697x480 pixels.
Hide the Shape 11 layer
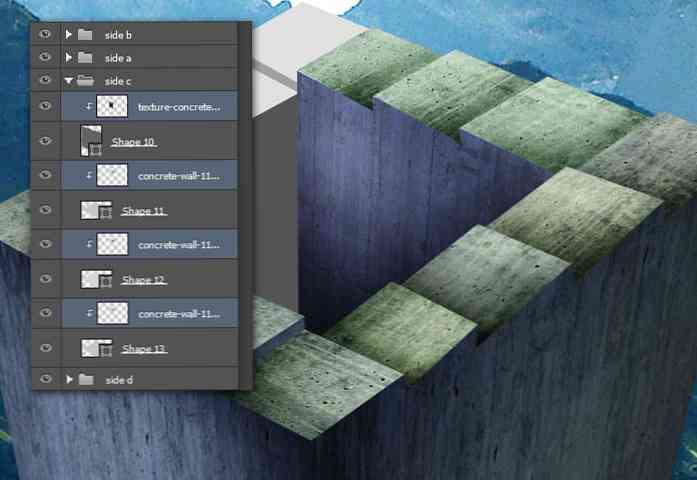coord(45,209)
